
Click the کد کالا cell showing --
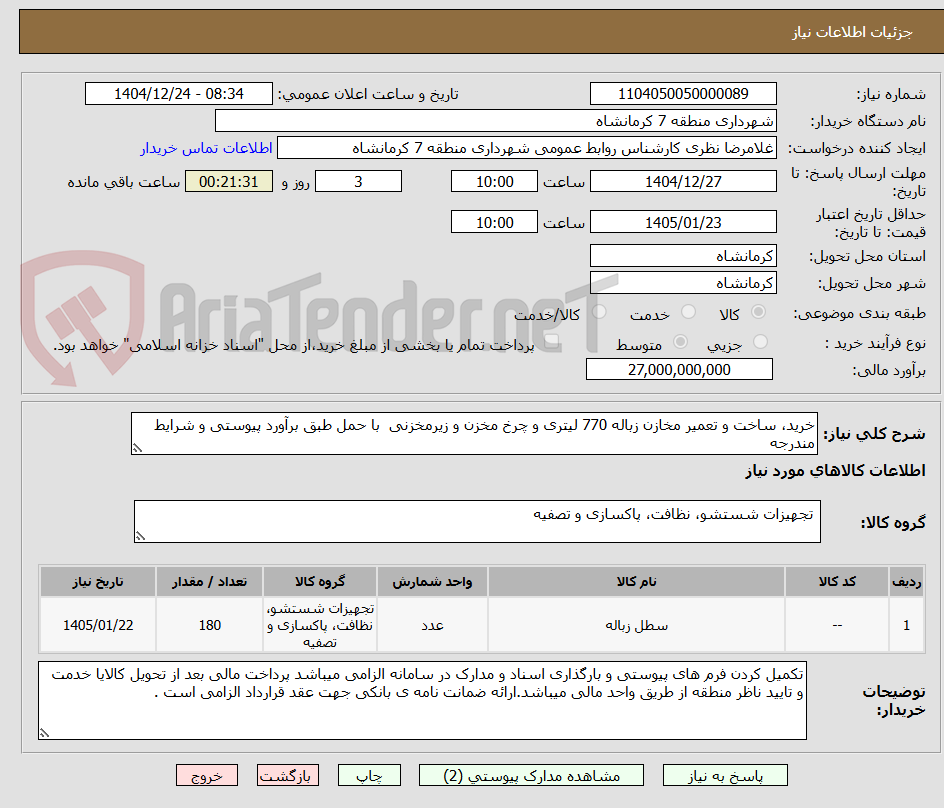coord(837,625)
